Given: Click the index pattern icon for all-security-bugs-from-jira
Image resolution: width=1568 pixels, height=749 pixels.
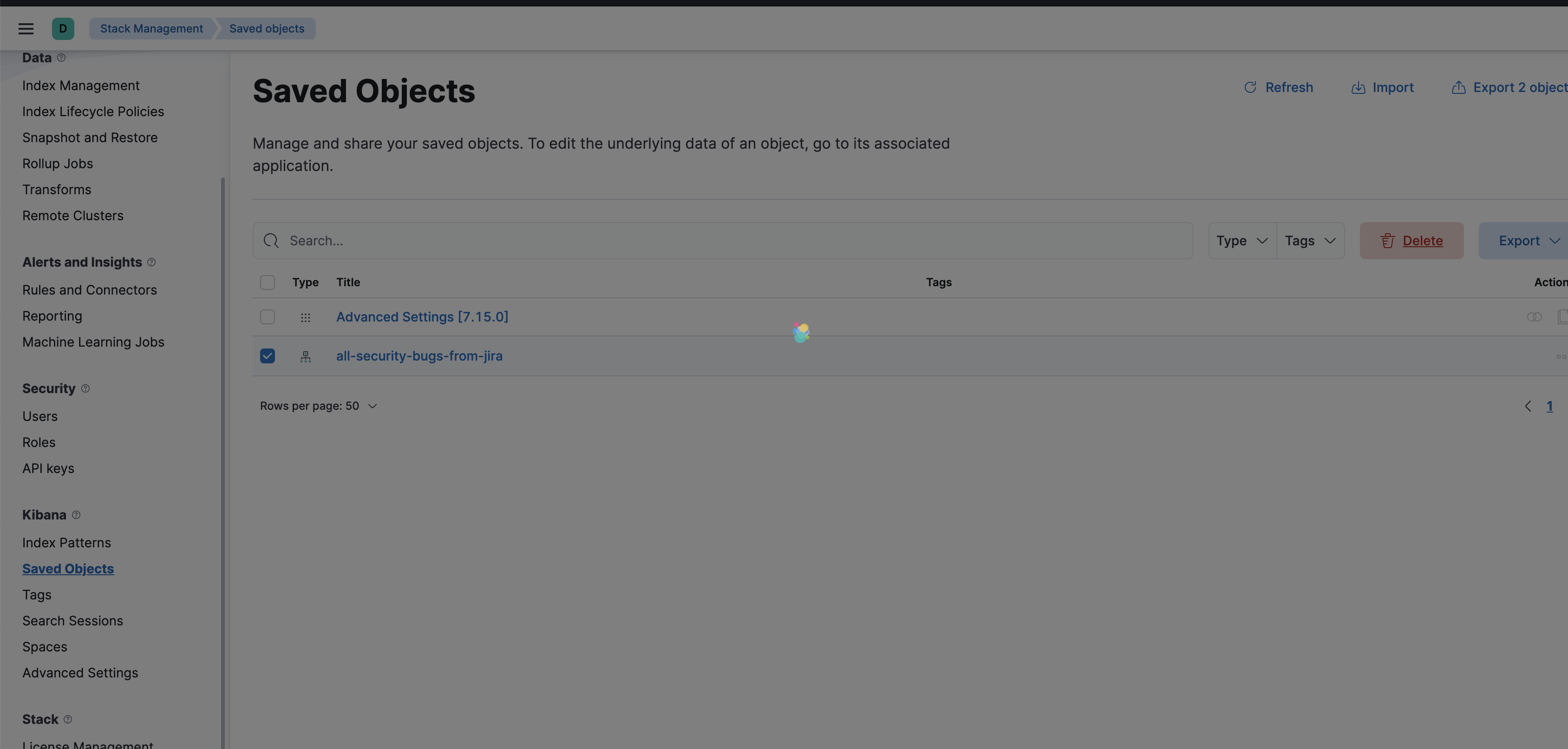Looking at the screenshot, I should pos(306,357).
